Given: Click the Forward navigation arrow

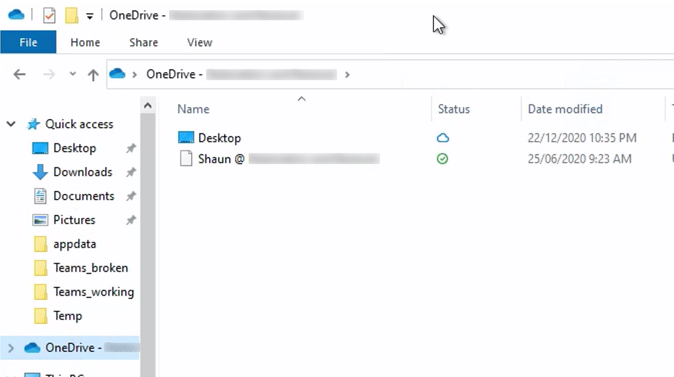Looking at the screenshot, I should coord(49,74).
